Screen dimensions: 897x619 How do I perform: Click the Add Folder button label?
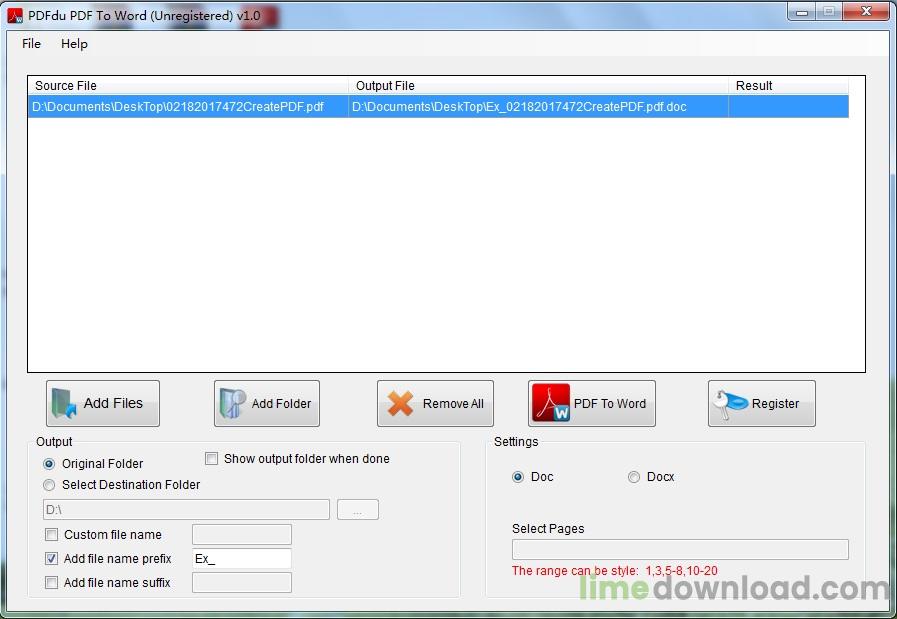pyautogui.click(x=281, y=403)
